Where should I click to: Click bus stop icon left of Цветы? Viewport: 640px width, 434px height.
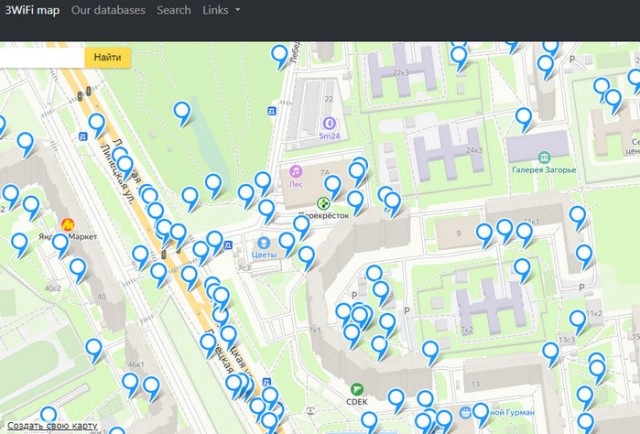tap(228, 245)
